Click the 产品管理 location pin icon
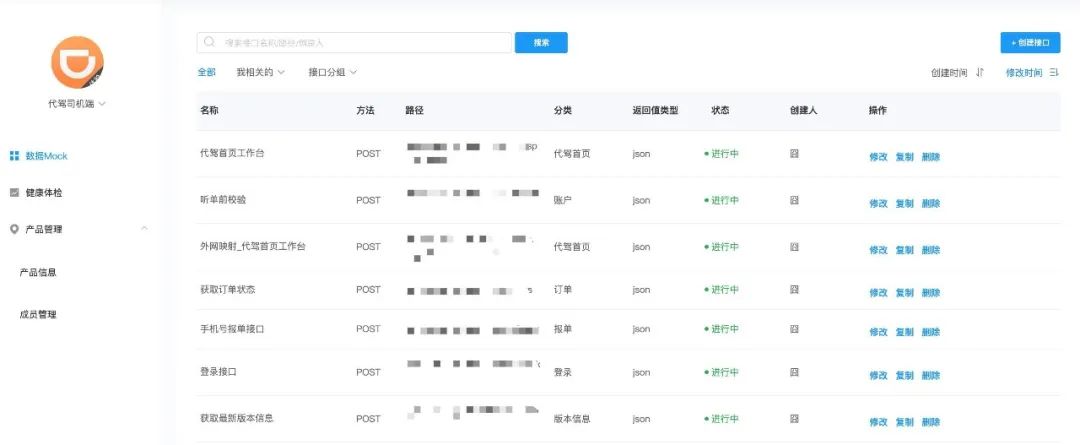Image resolution: width=1080 pixels, height=445 pixels. click(14, 229)
